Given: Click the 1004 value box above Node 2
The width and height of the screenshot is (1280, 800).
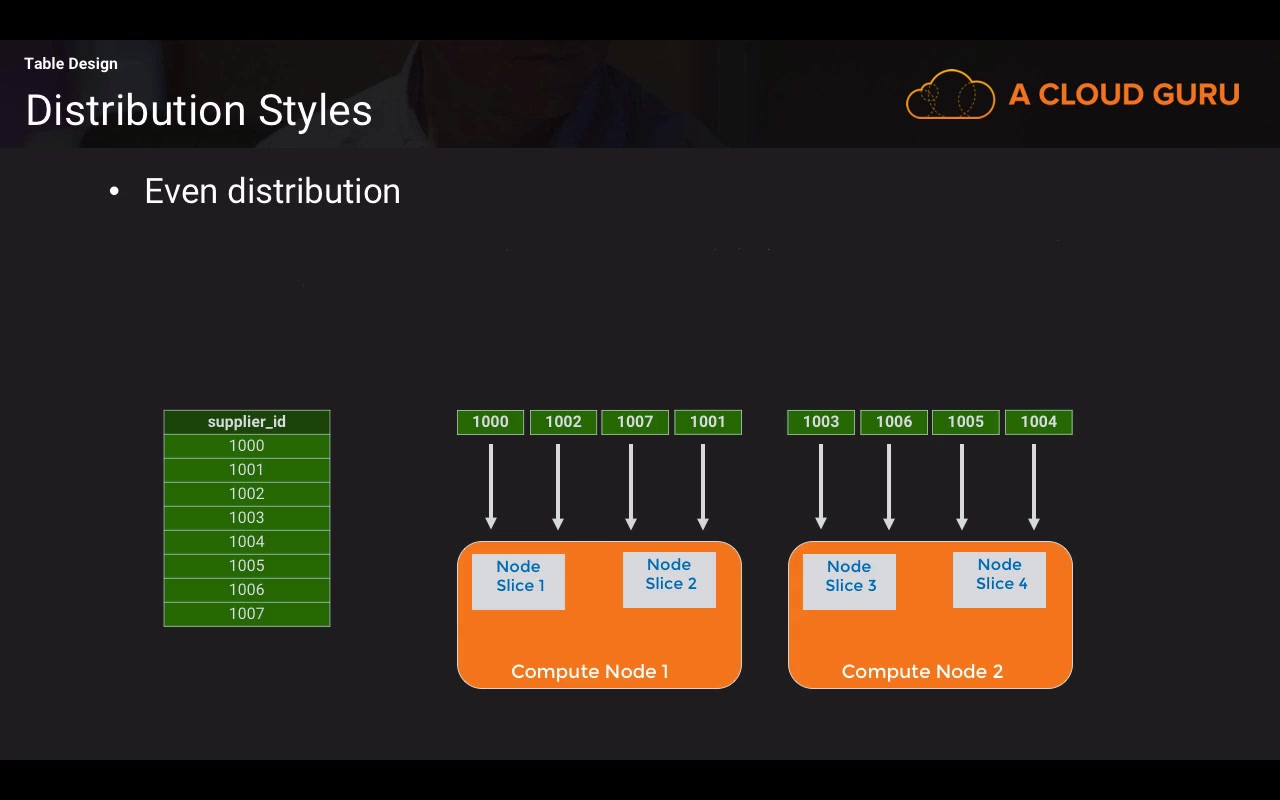Looking at the screenshot, I should 1039,422.
